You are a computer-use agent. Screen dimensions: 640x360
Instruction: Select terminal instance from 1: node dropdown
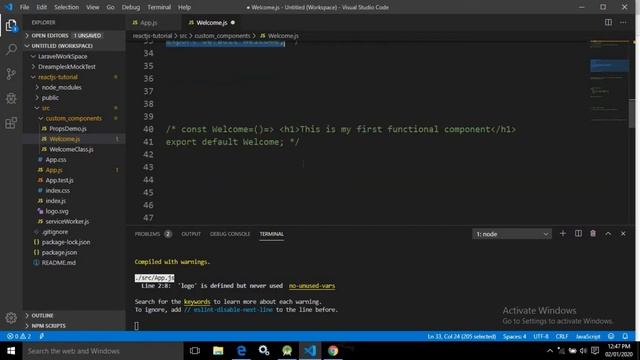512,234
